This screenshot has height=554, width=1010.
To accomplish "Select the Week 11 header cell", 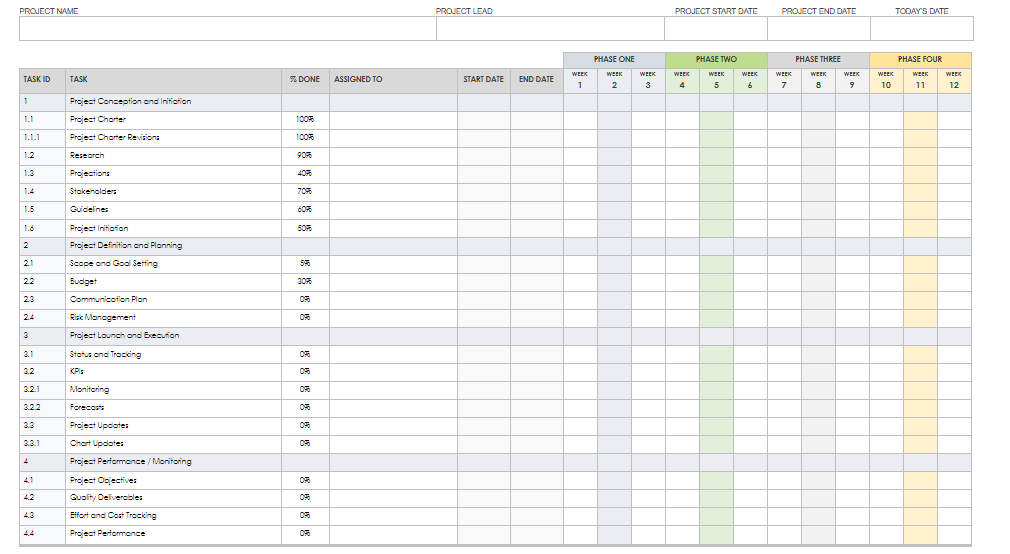I will tap(920, 81).
